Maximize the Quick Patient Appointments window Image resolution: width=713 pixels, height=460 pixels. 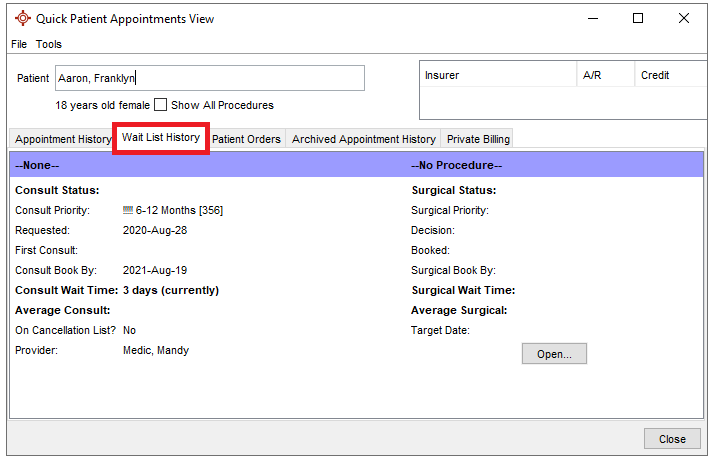pos(638,18)
